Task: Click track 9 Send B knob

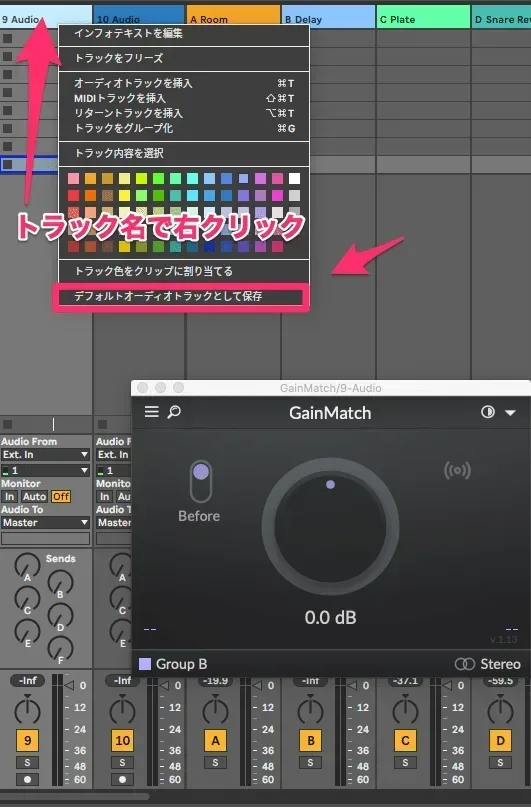Action: click(60, 583)
